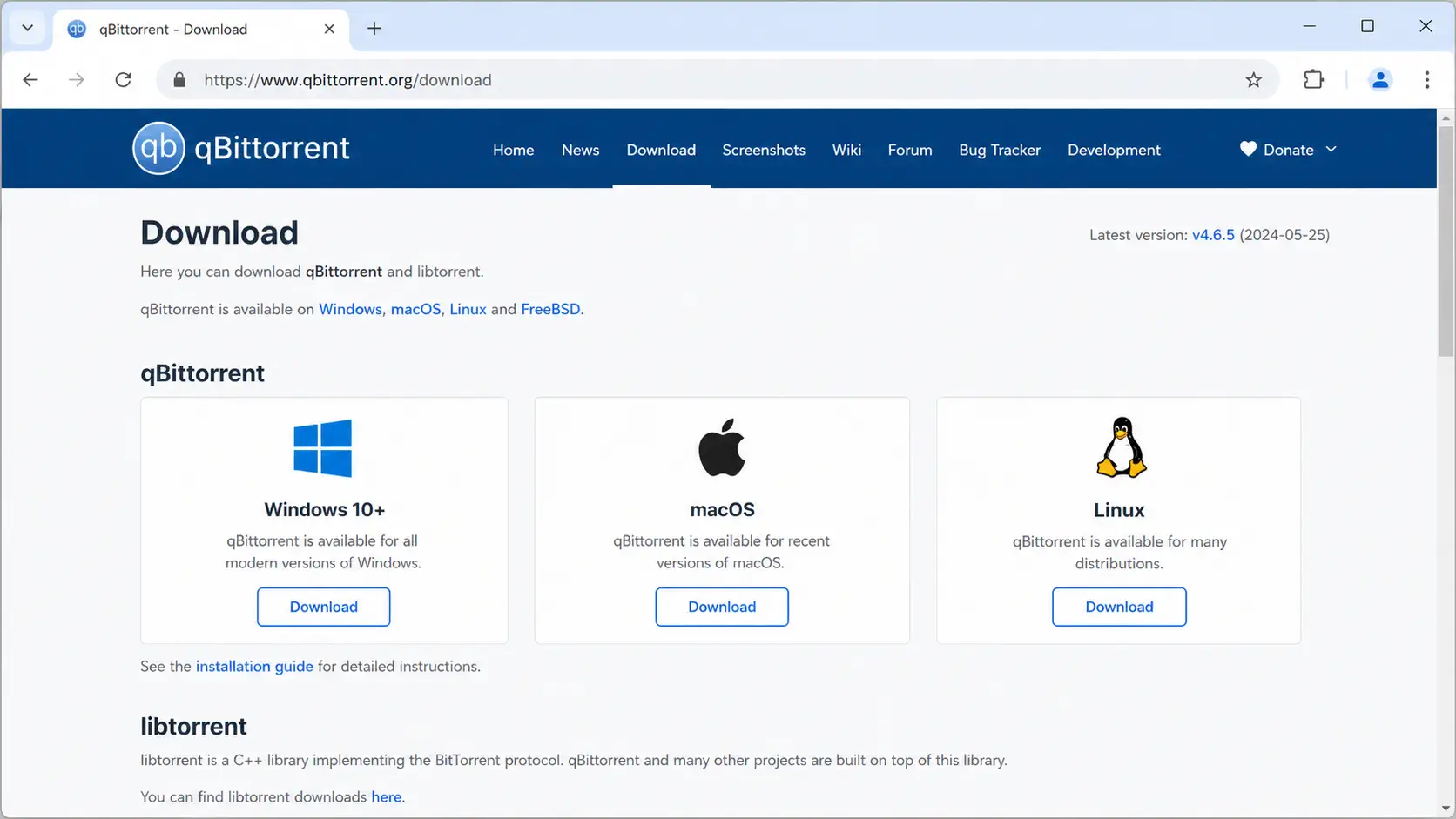Select the Download nav item
Image resolution: width=1456 pixels, height=819 pixels.
pyautogui.click(x=661, y=150)
